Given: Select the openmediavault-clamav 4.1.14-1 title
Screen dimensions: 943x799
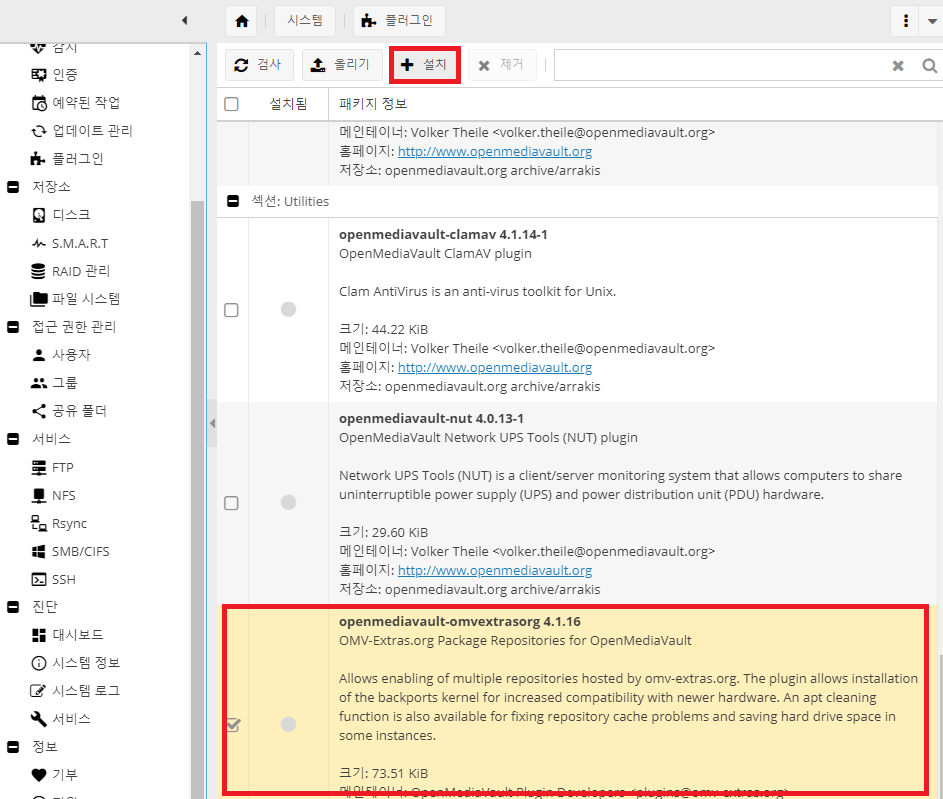Looking at the screenshot, I should [443, 234].
